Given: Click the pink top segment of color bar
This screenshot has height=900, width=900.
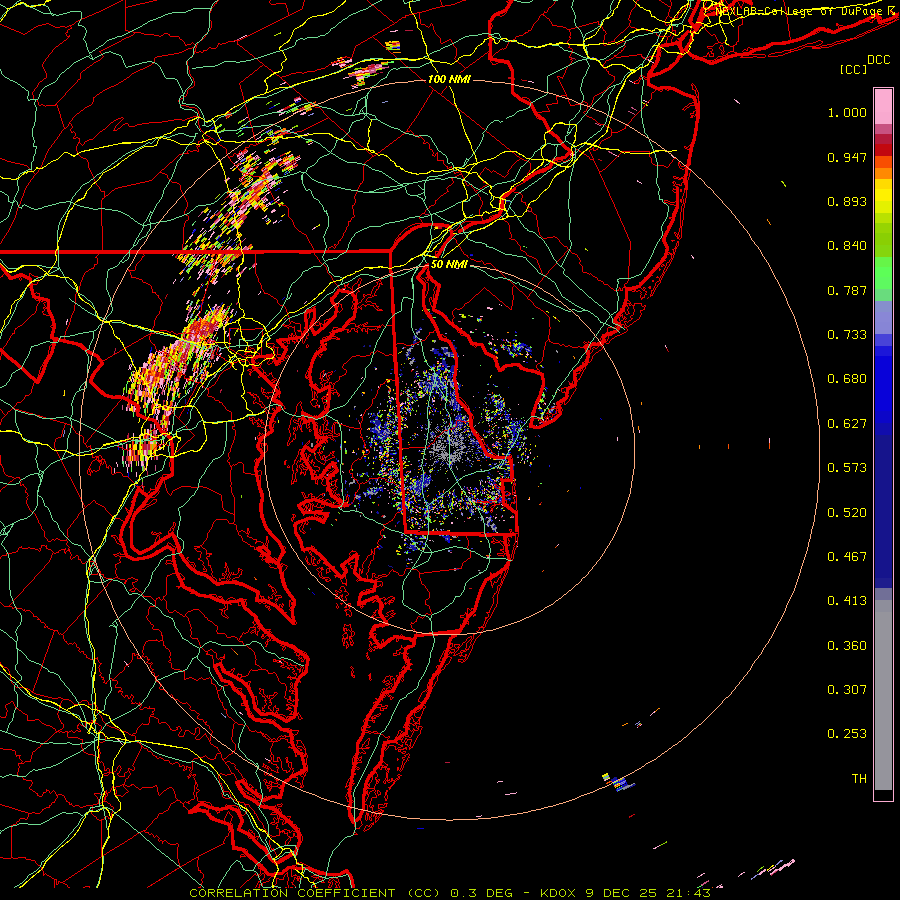Looking at the screenshot, I should [883, 106].
